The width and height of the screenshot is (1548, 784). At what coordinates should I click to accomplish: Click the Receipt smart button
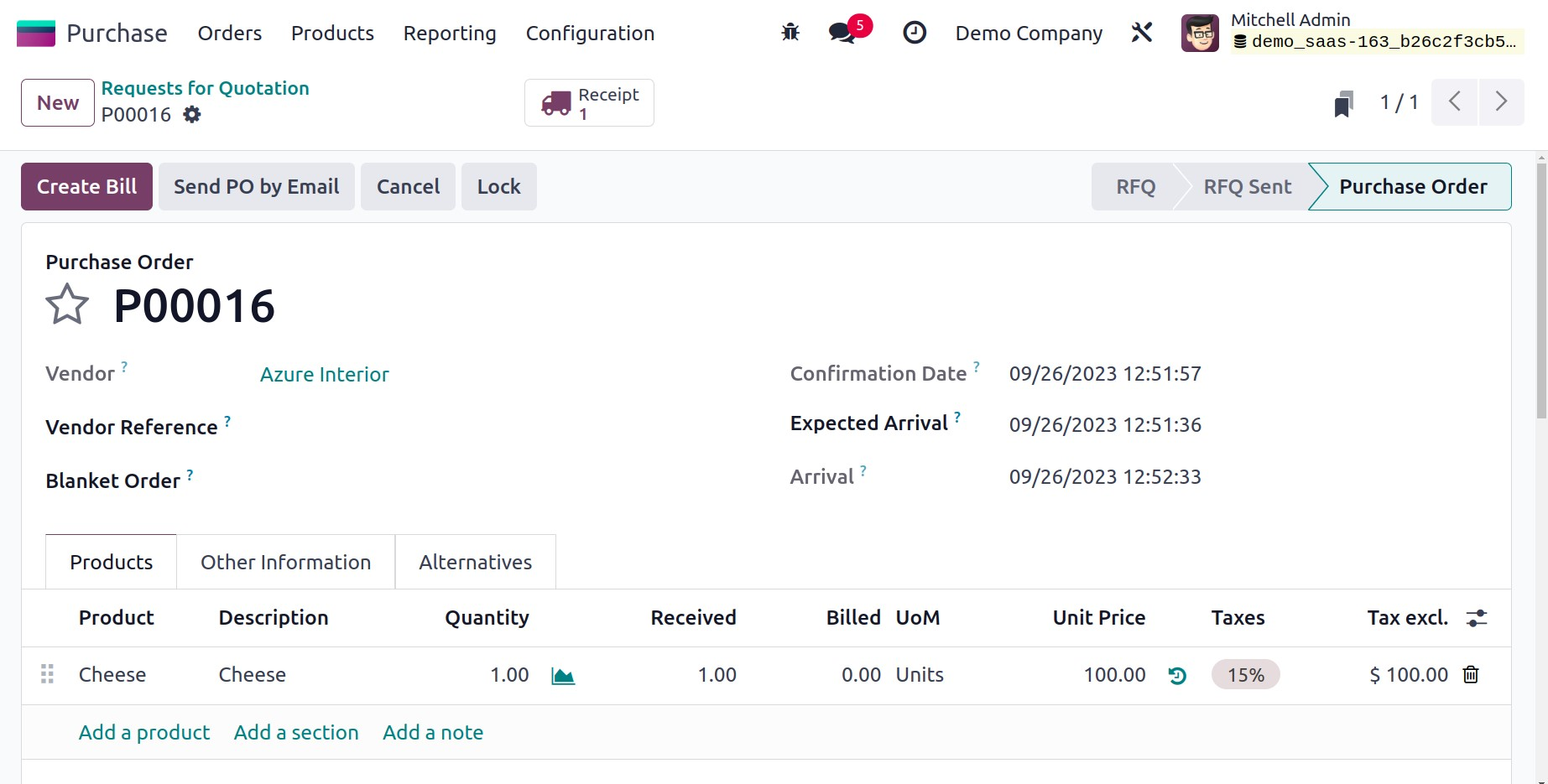(589, 103)
